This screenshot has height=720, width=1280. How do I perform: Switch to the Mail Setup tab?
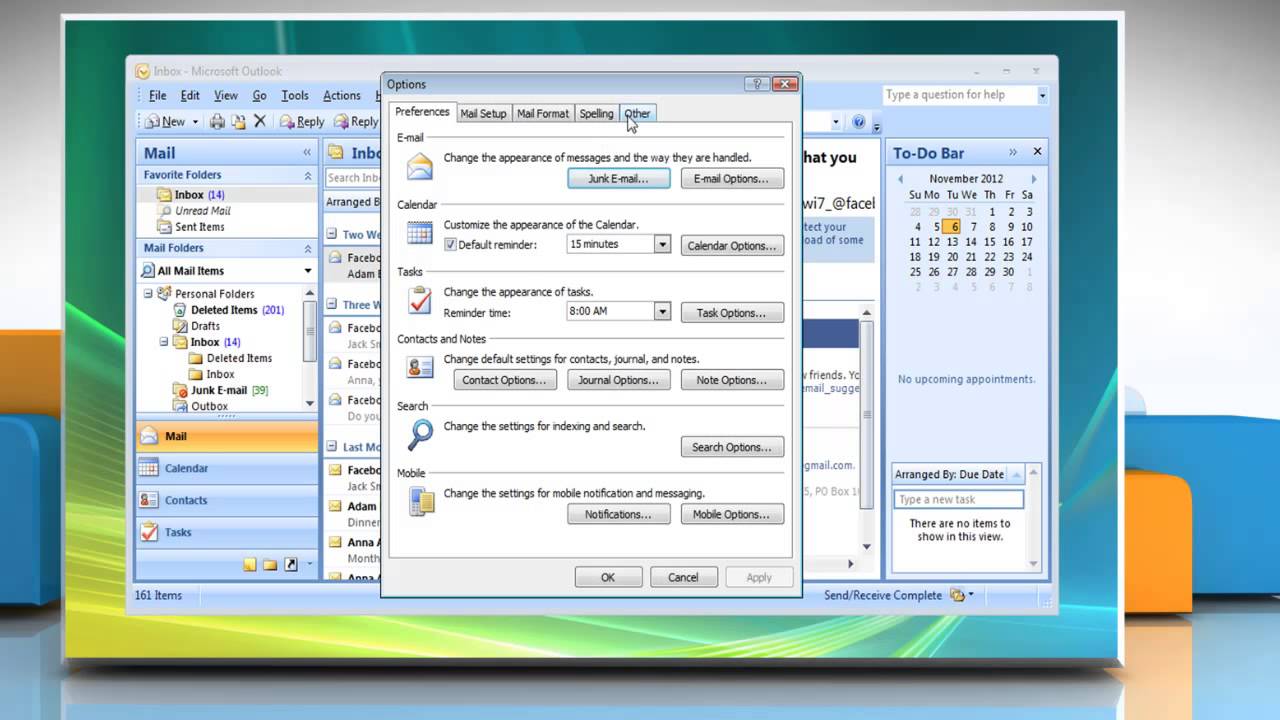483,114
